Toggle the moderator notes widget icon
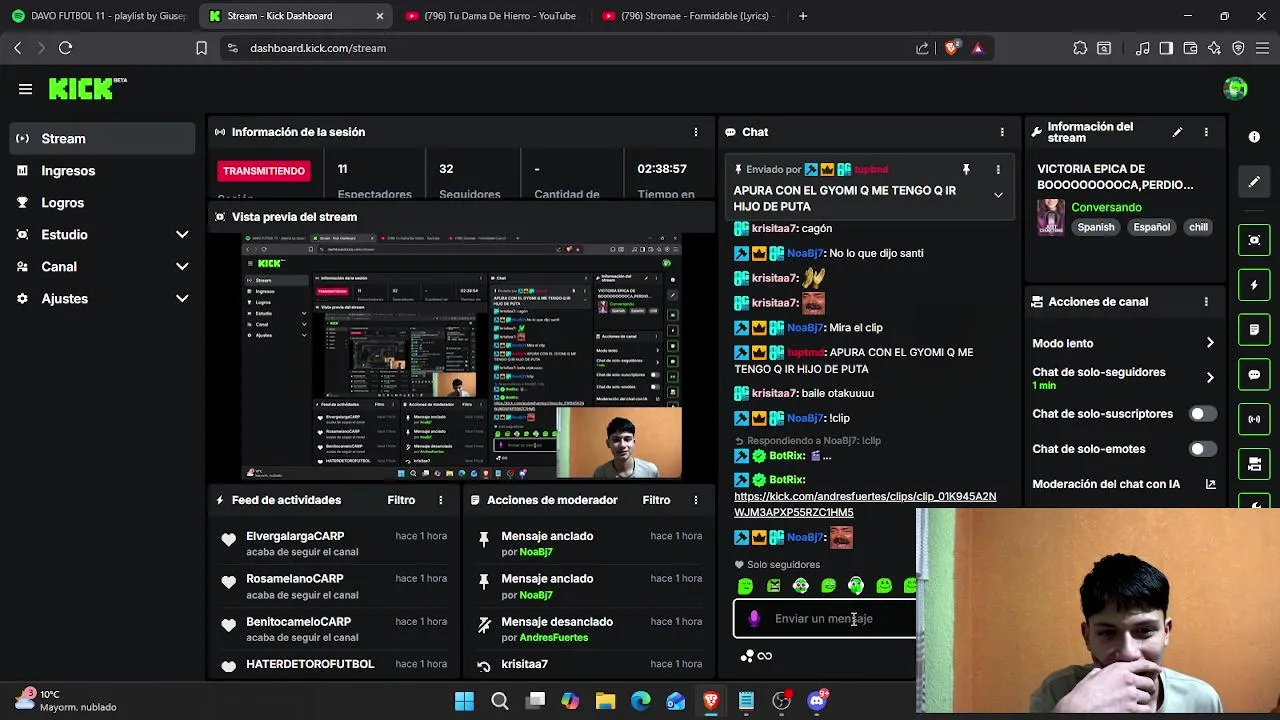This screenshot has width=1280, height=720. click(1254, 329)
